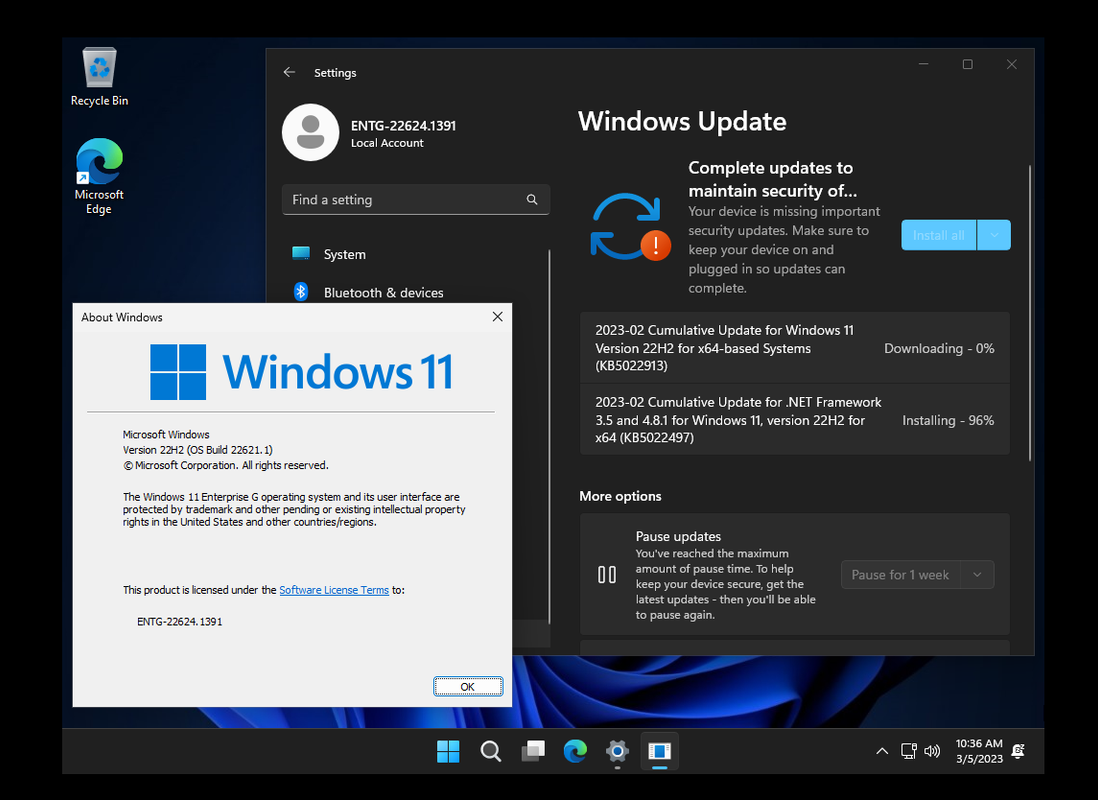
Task: Click the pause icon beside Pause updates
Action: tap(607, 575)
